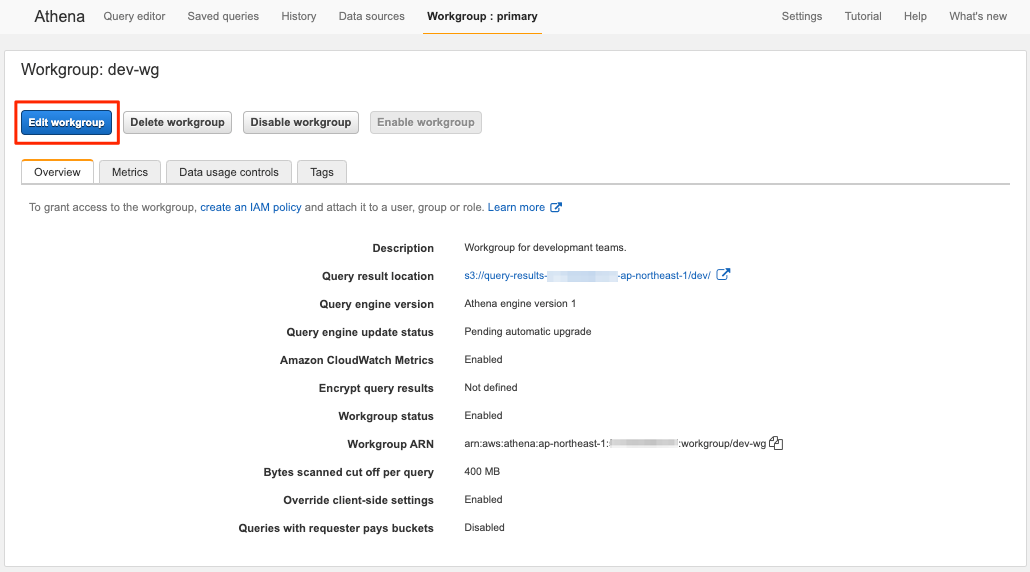Open the Tags tab
The height and width of the screenshot is (572, 1030).
click(x=322, y=172)
